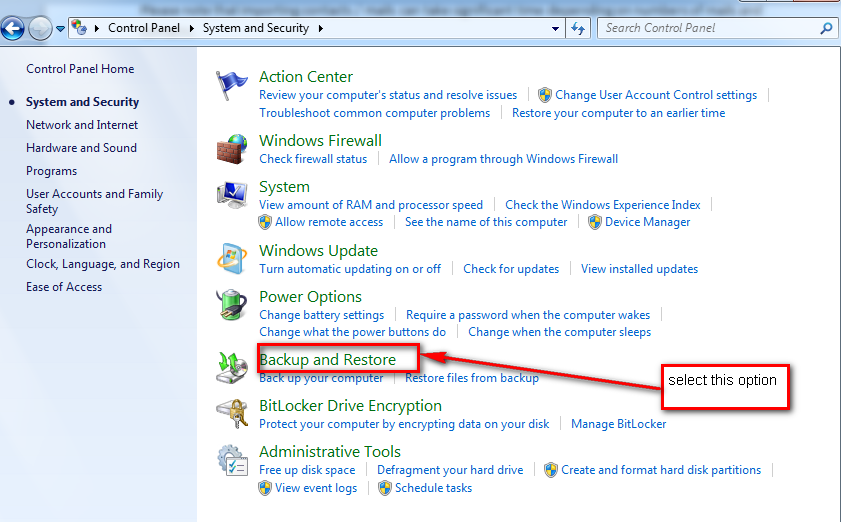Click Check for updates link
The image size is (841, 522).
pyautogui.click(x=511, y=269)
